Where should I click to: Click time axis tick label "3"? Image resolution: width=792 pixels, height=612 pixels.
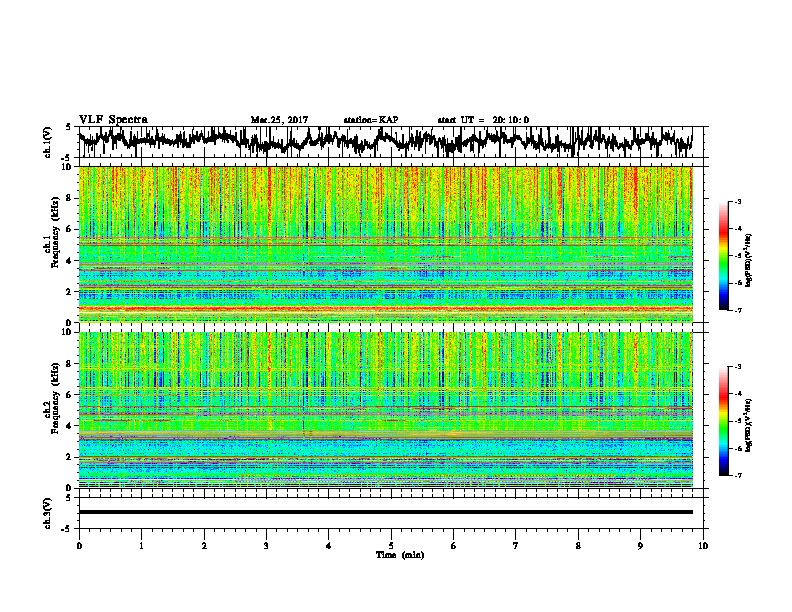(266, 546)
